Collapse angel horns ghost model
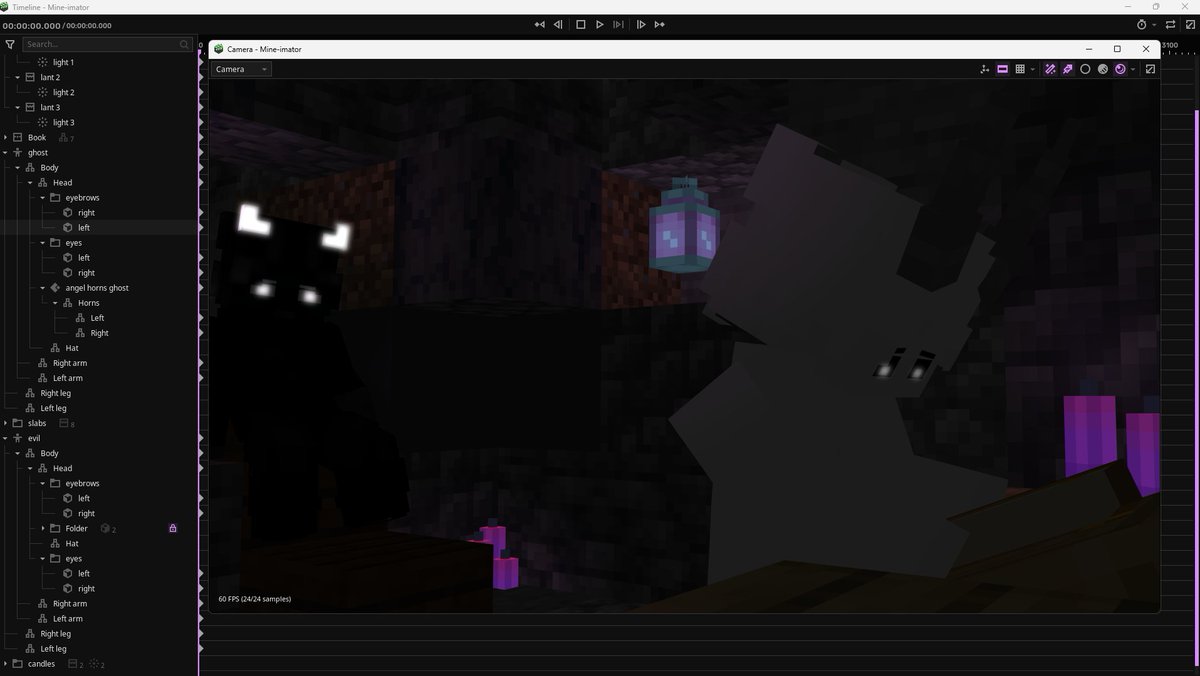Screen dimensions: 1200x676 point(43,287)
